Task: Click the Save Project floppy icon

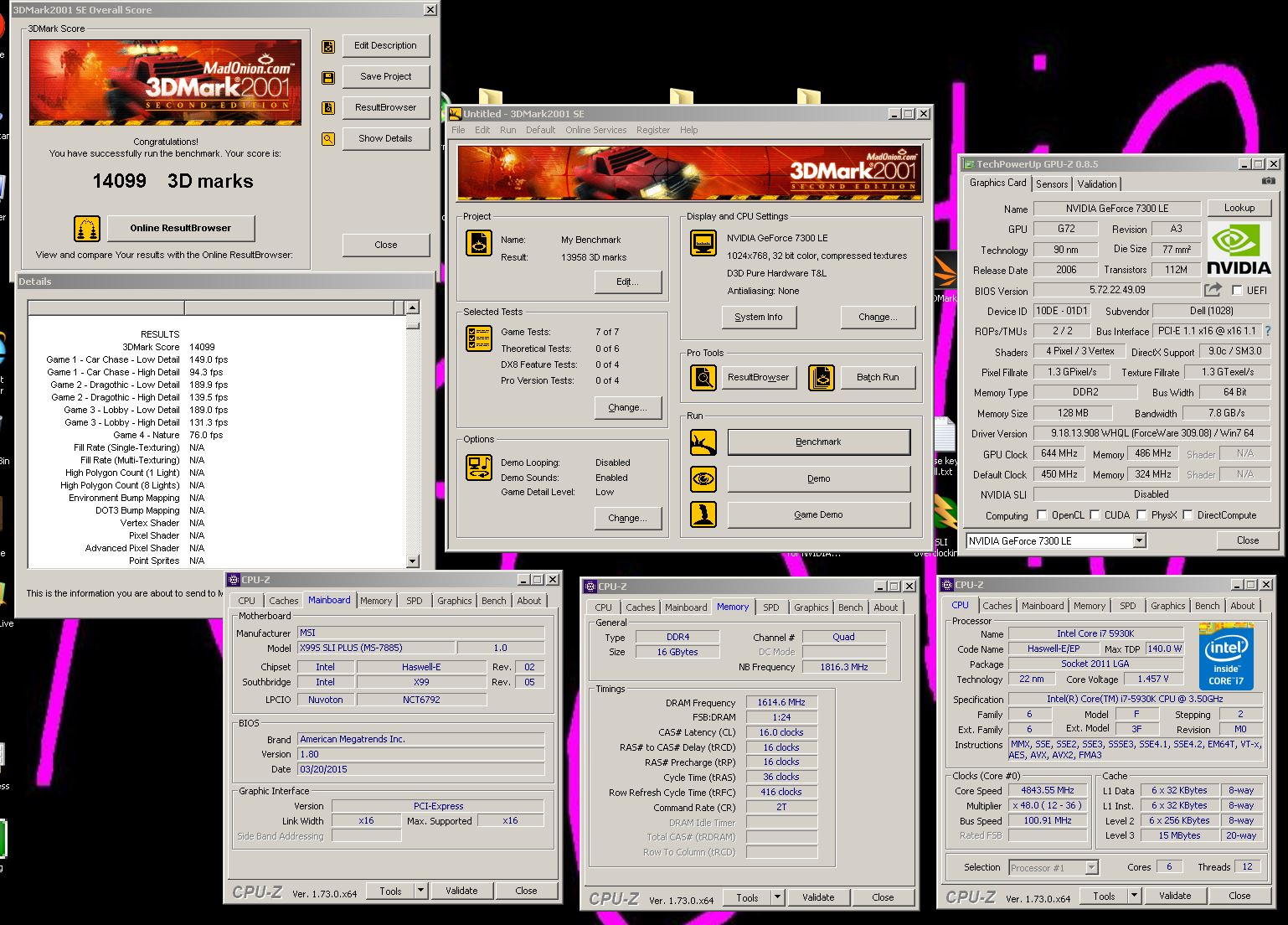Action: pos(328,78)
